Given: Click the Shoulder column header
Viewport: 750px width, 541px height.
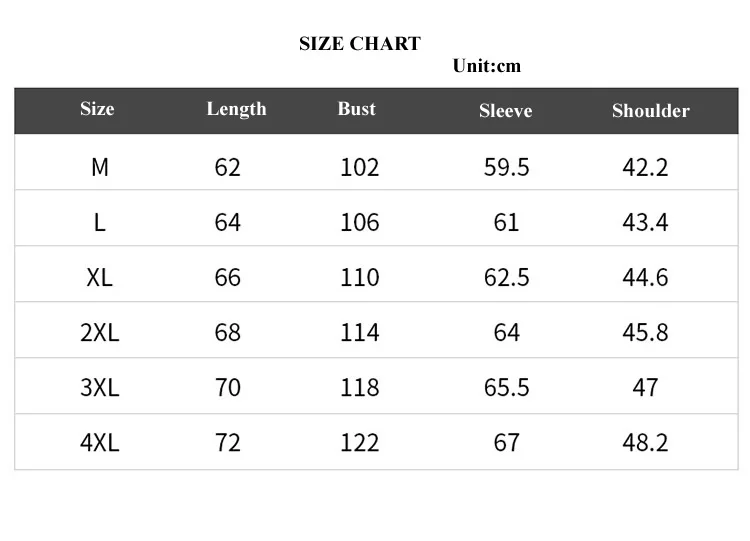Looking at the screenshot, I should [x=650, y=111].
